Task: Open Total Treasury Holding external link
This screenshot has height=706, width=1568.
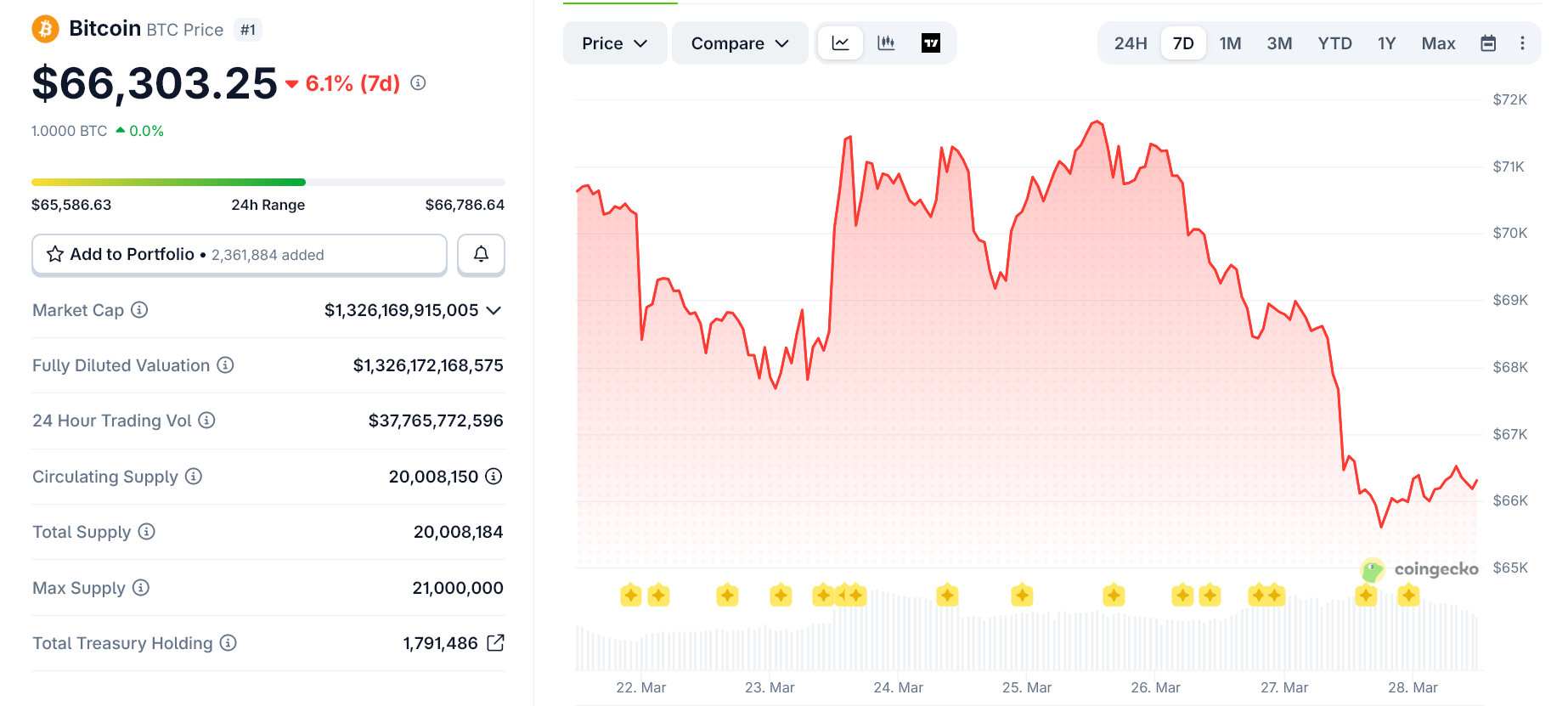Action: [495, 643]
